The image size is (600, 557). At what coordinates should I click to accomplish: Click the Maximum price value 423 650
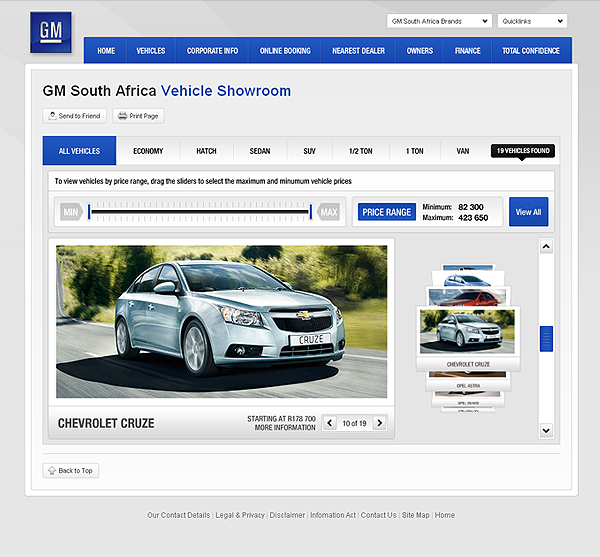[473, 218]
